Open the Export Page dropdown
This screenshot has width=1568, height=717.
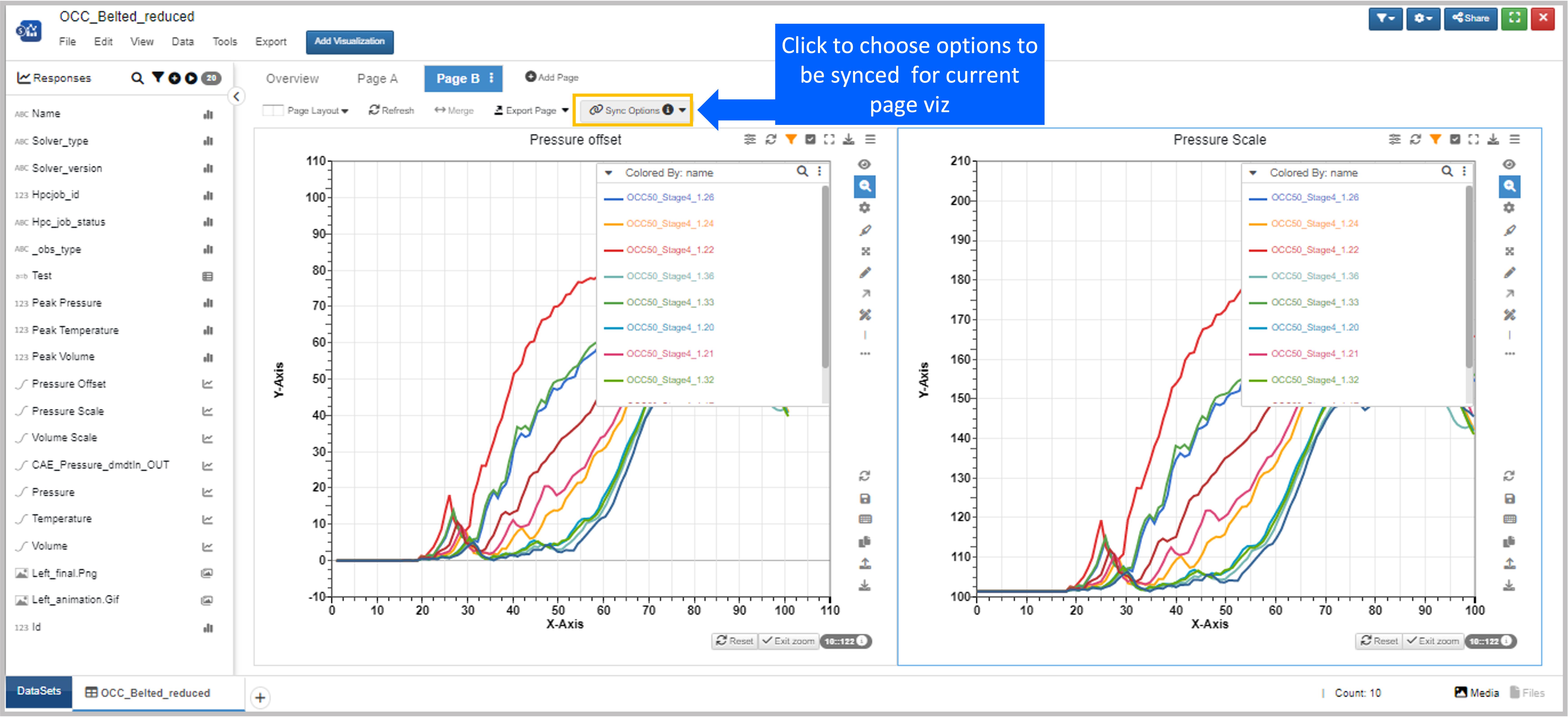tap(531, 111)
